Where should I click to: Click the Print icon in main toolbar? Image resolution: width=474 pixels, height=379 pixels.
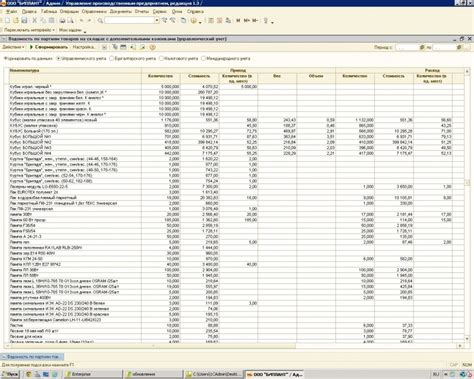(x=62, y=21)
